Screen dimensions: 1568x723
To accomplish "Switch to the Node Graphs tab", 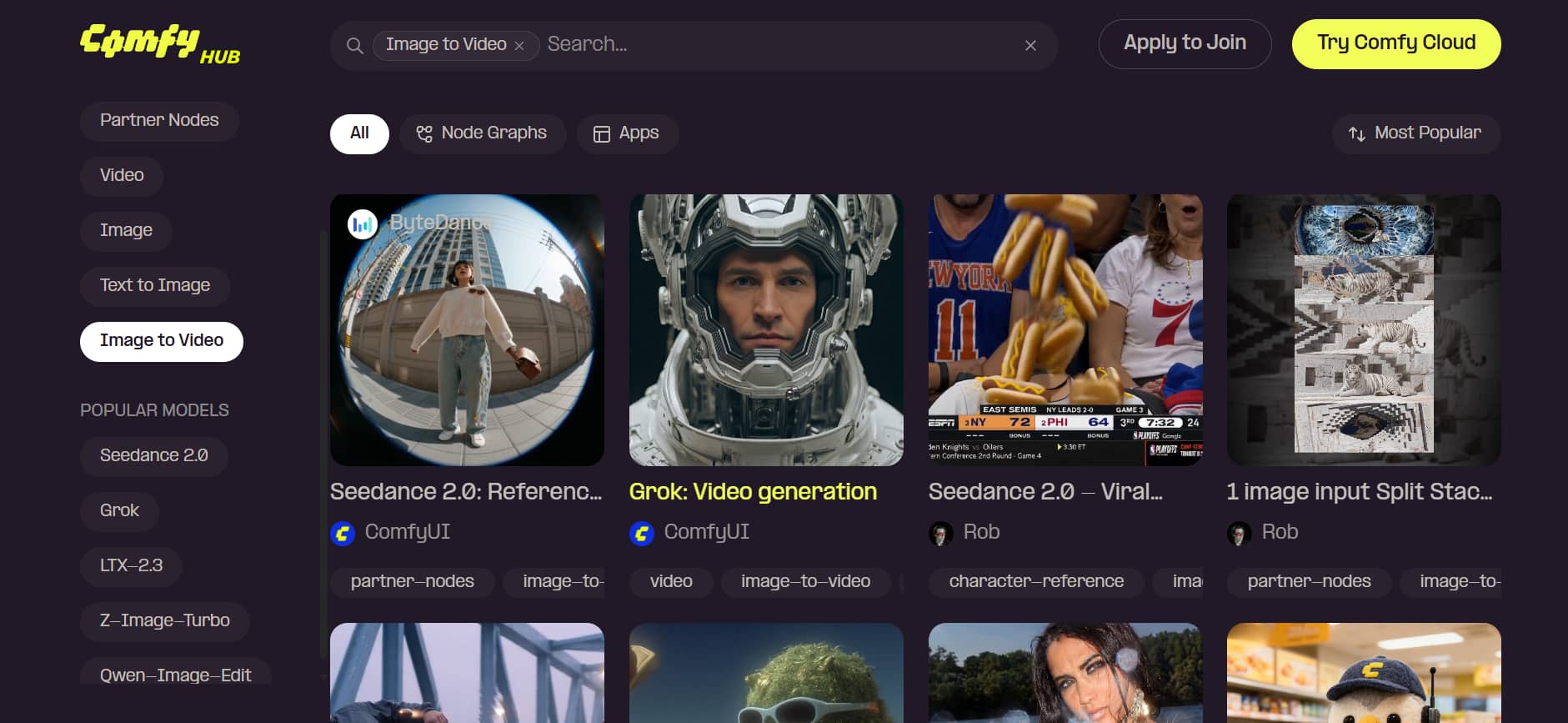I will click(483, 133).
